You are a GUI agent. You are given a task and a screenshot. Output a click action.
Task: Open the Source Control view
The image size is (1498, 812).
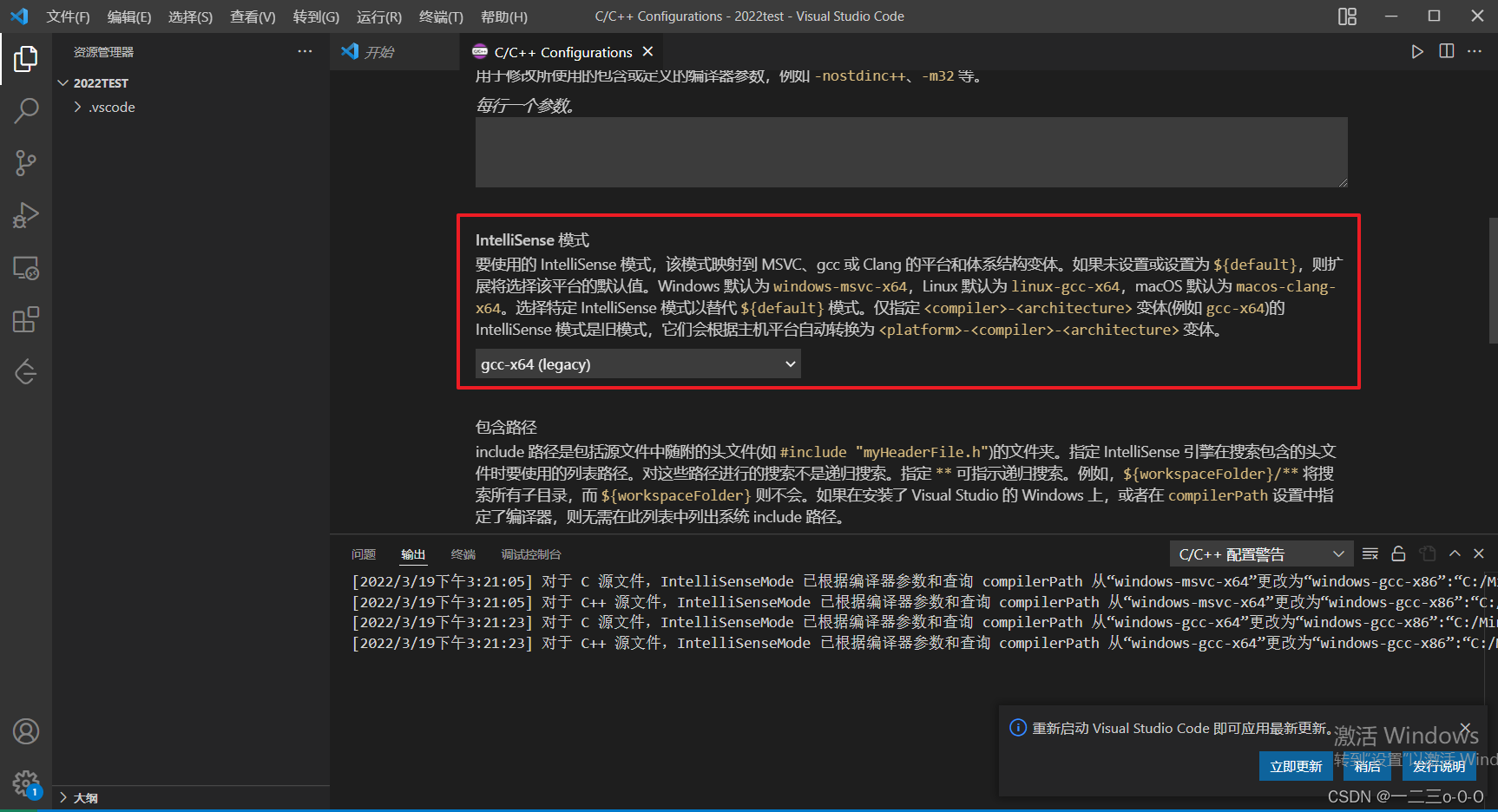tap(25, 163)
